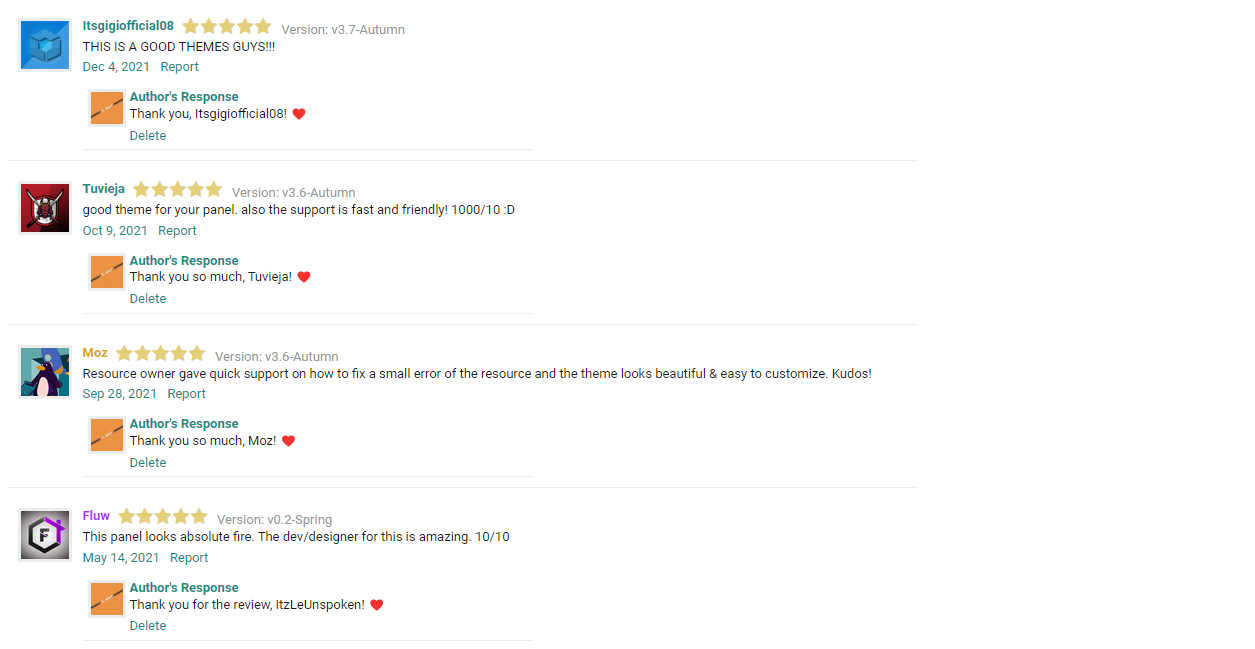Click author avatar in Moz response
1255x649 pixels.
107,435
